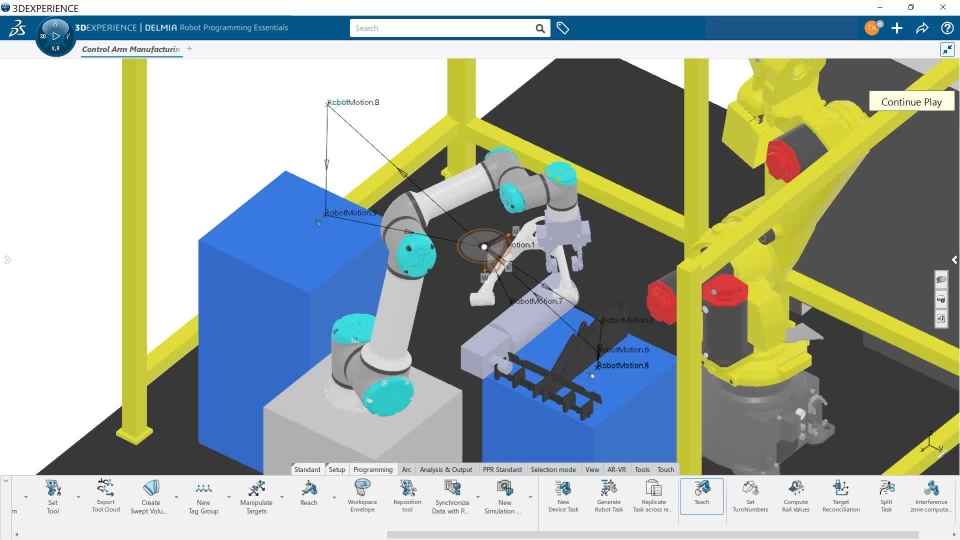The width and height of the screenshot is (960, 540).
Task: Choose the Reposition tool
Action: click(407, 497)
